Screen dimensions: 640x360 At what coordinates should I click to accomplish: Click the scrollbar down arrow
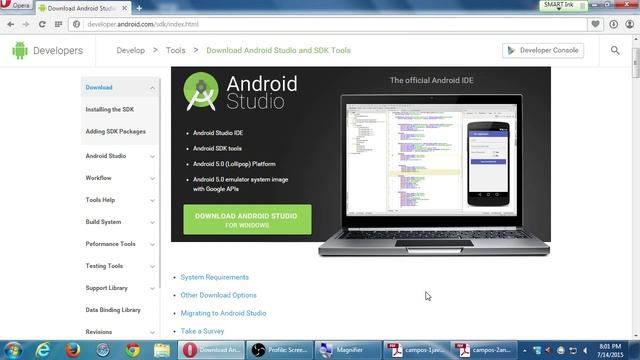pos(636,336)
